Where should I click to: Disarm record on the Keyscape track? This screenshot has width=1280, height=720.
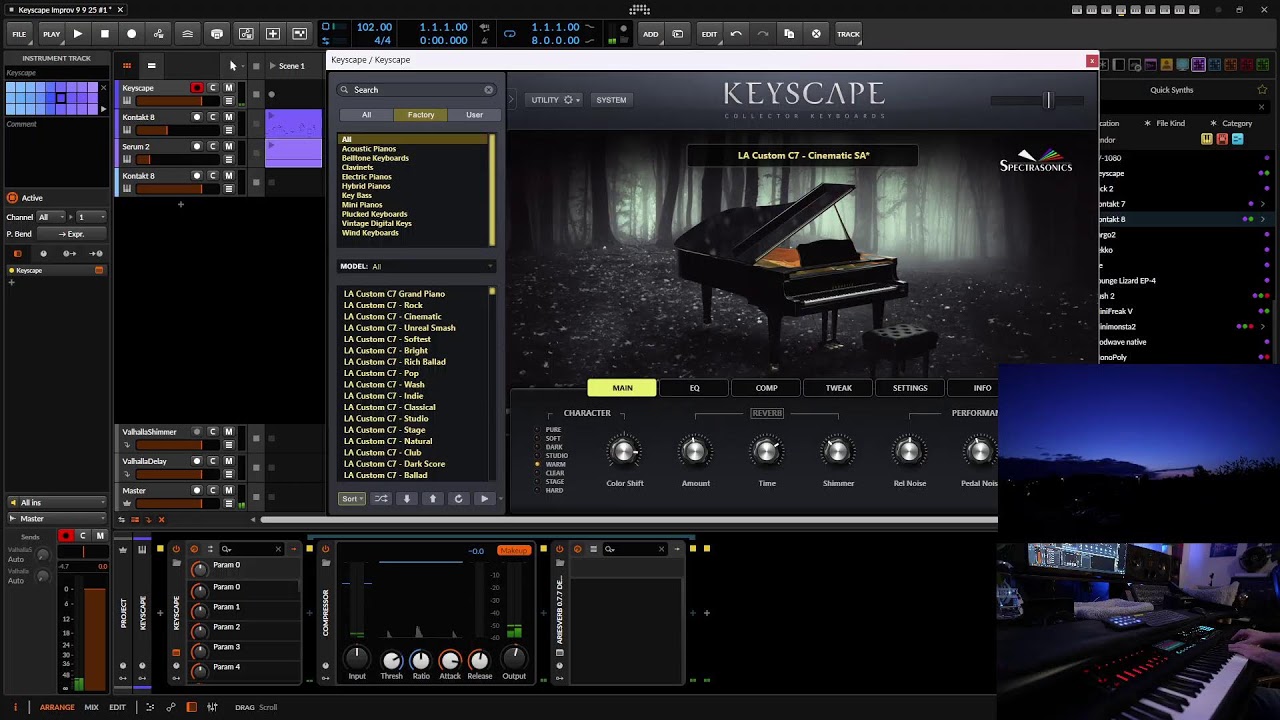point(197,88)
